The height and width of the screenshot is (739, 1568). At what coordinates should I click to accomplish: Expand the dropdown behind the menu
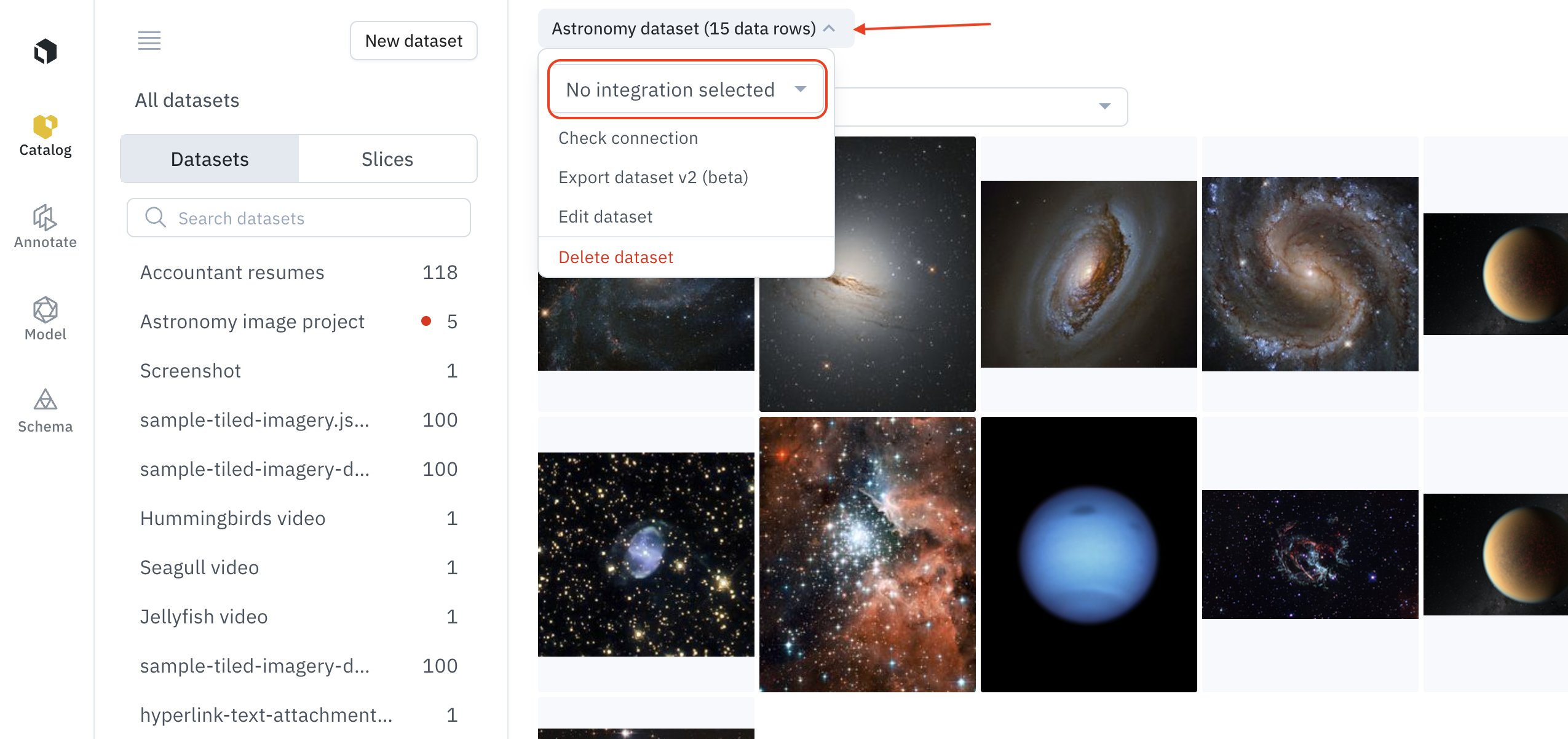1104,106
